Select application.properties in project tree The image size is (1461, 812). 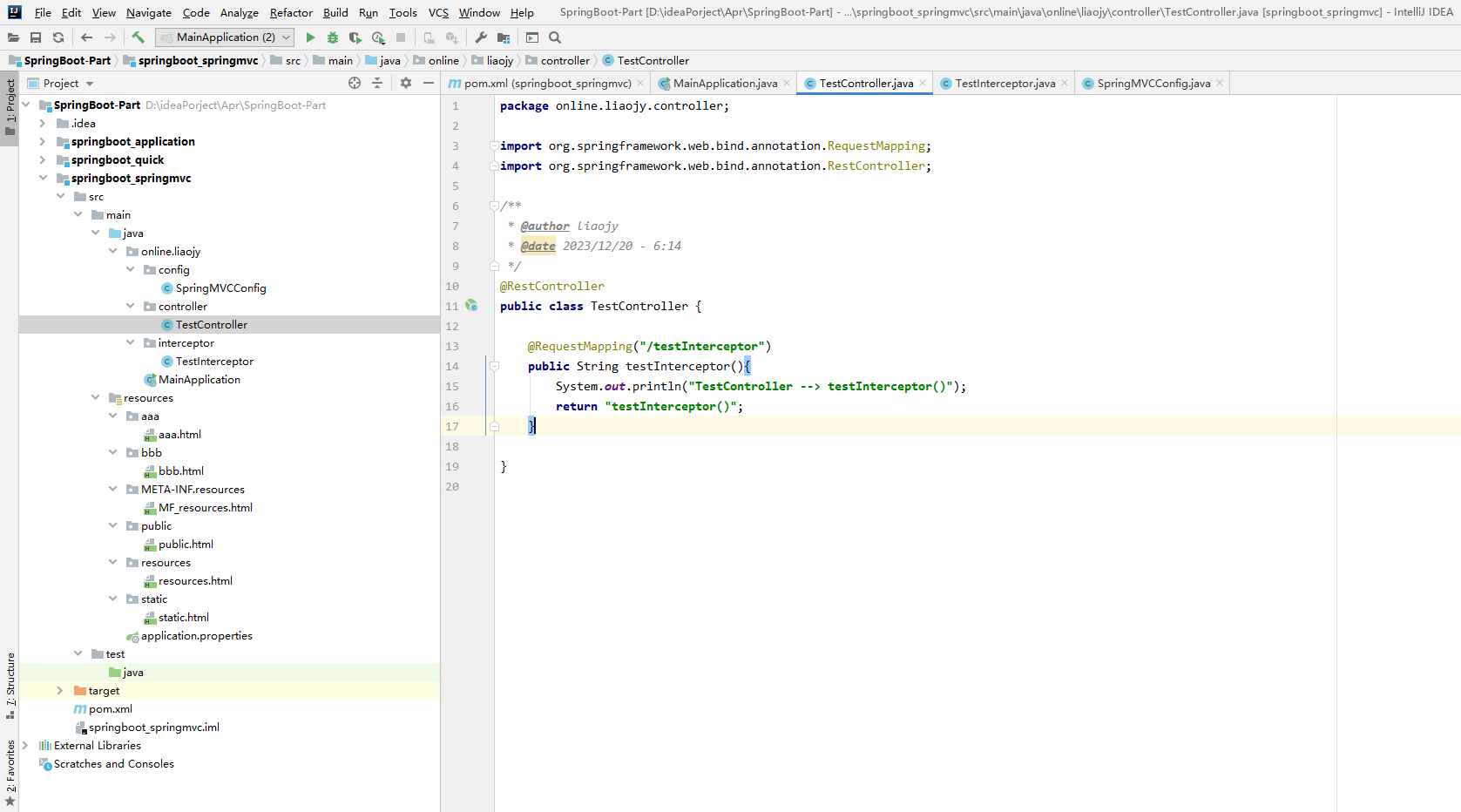189,635
